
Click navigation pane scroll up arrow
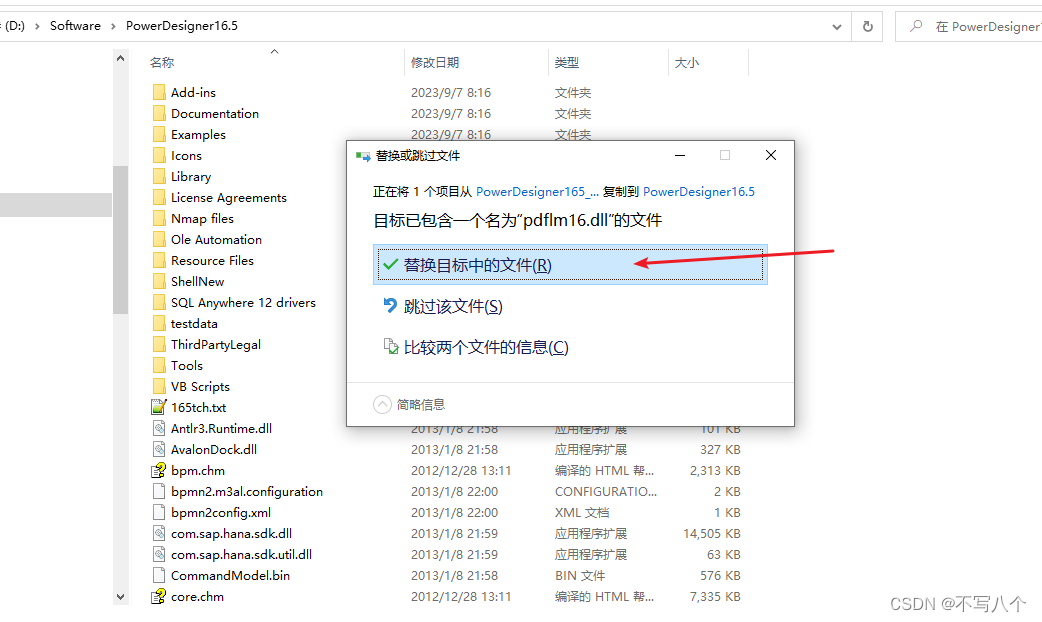120,58
